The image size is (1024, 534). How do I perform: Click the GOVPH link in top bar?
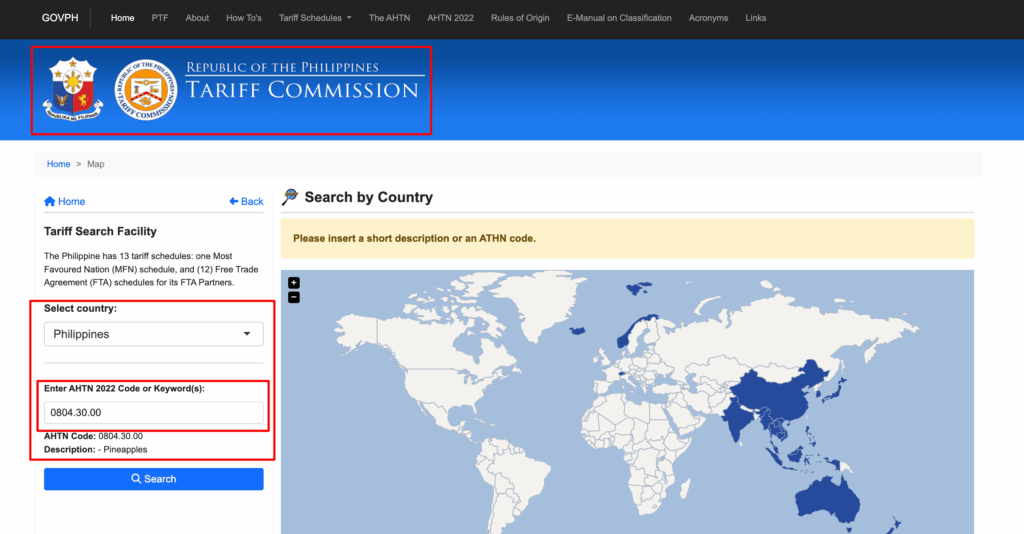pyautogui.click(x=59, y=18)
